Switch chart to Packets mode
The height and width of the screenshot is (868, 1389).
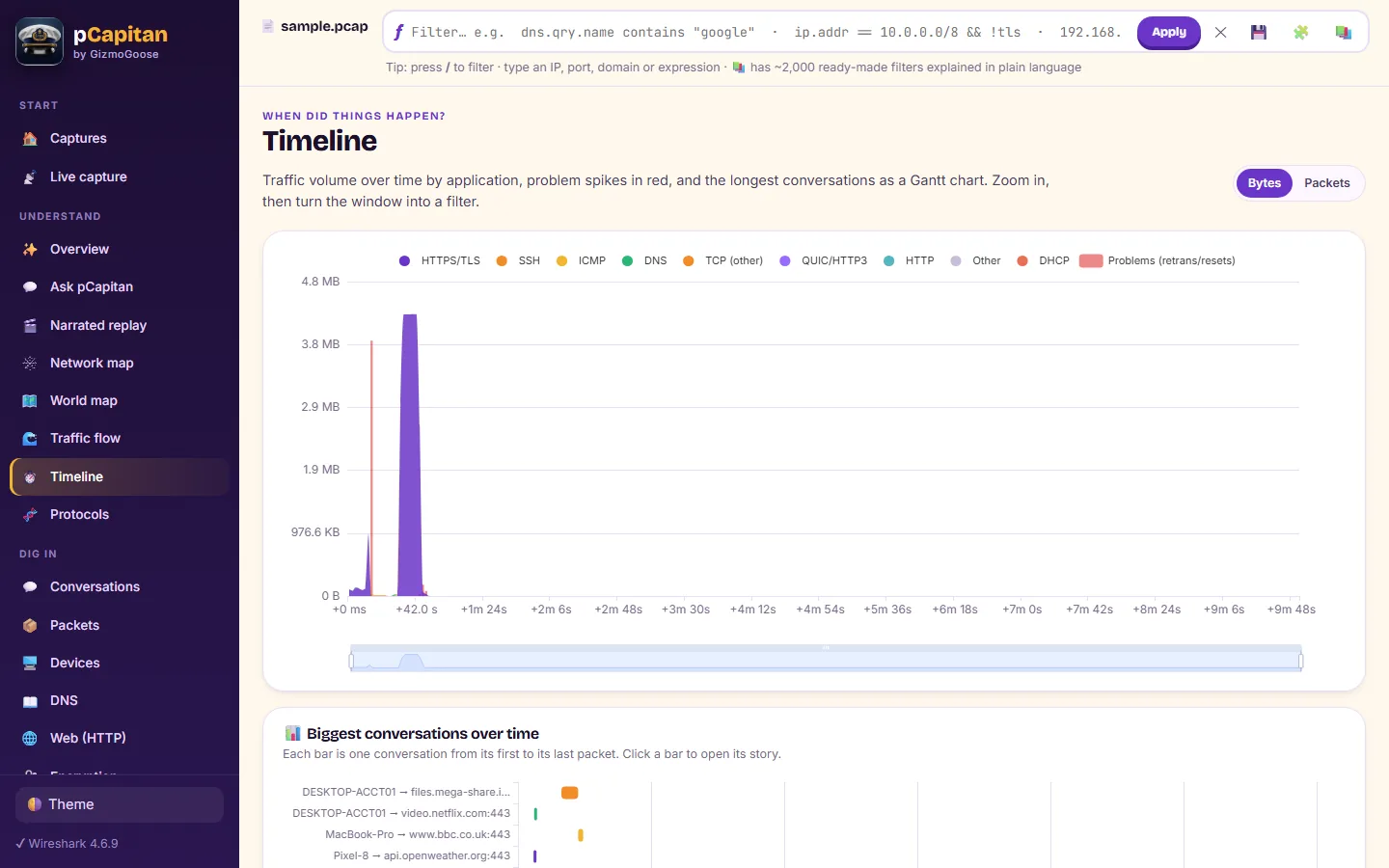pyautogui.click(x=1326, y=183)
